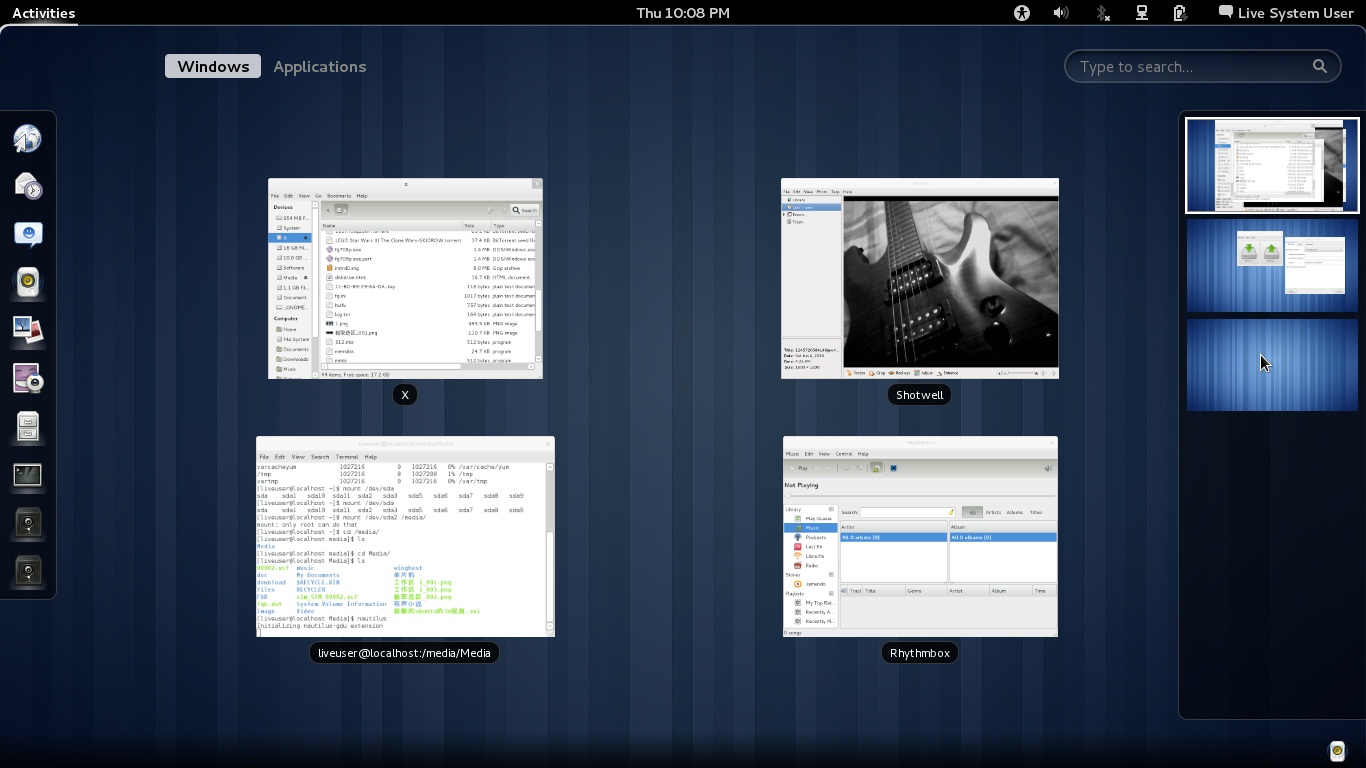Viewport: 1366px width, 768px height.
Task: Open the volume menu in the top bar
Action: click(x=1061, y=13)
